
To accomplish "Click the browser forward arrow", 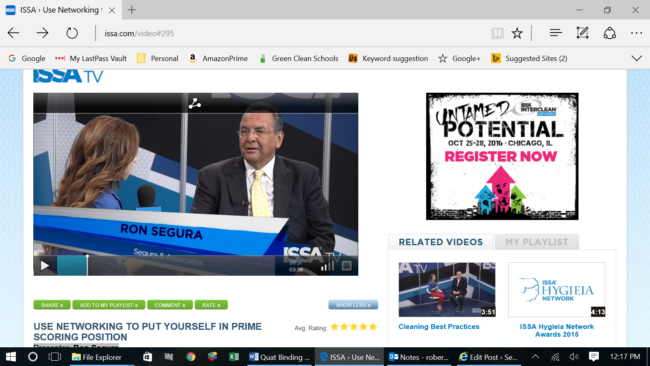I will click(x=42, y=33).
